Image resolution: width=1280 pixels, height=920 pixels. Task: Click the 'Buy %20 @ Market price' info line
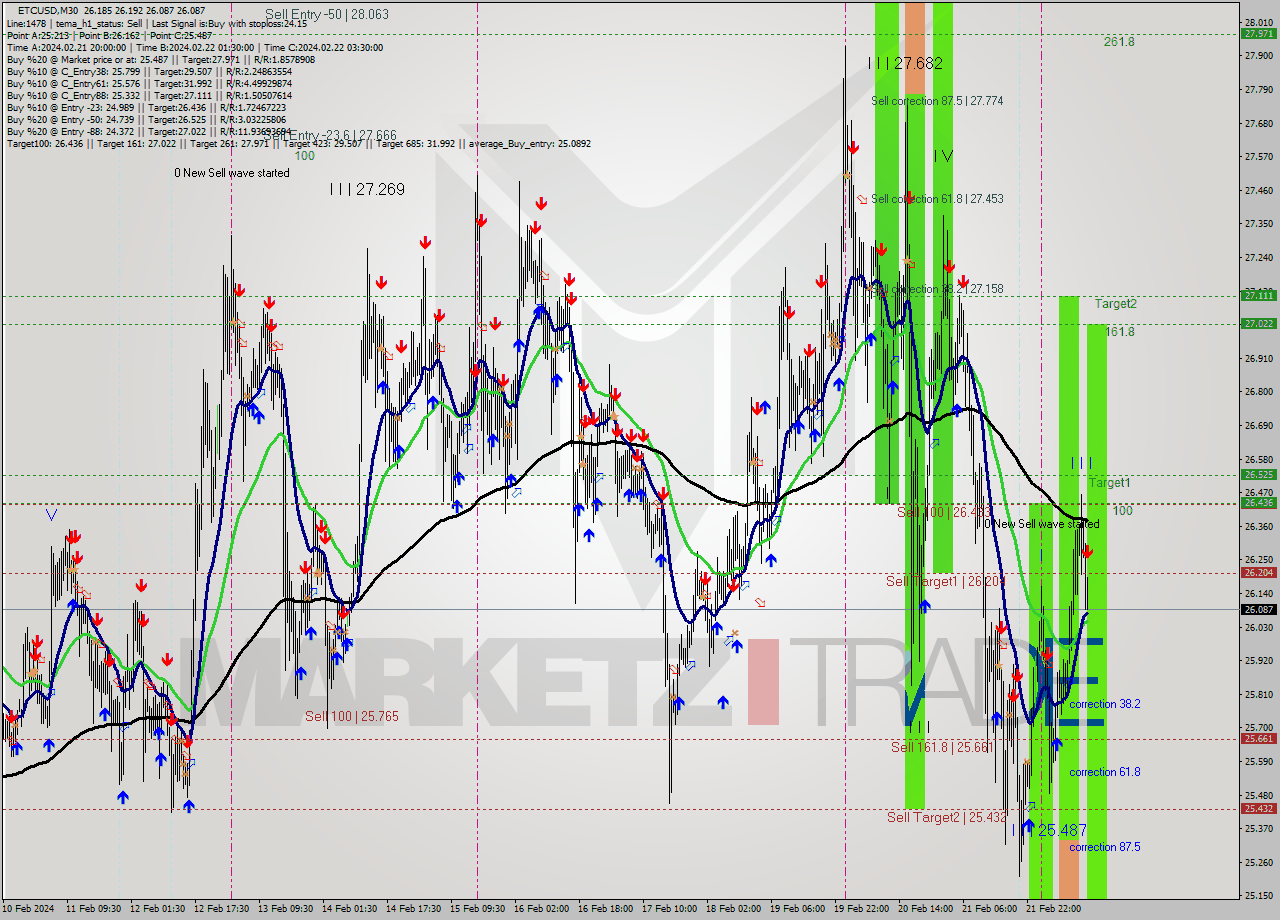161,59
